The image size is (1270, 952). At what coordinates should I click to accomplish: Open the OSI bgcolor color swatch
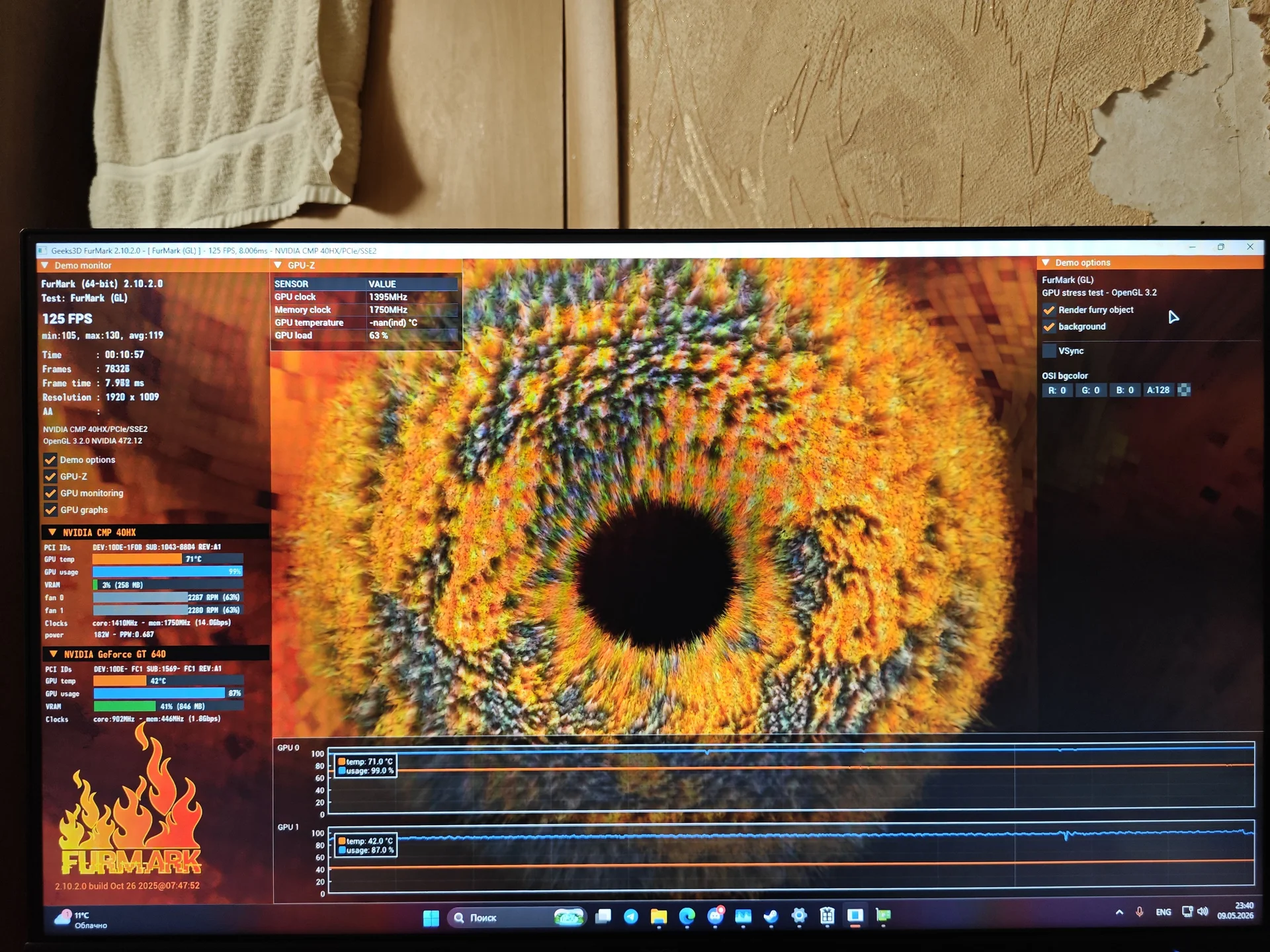click(x=1184, y=390)
